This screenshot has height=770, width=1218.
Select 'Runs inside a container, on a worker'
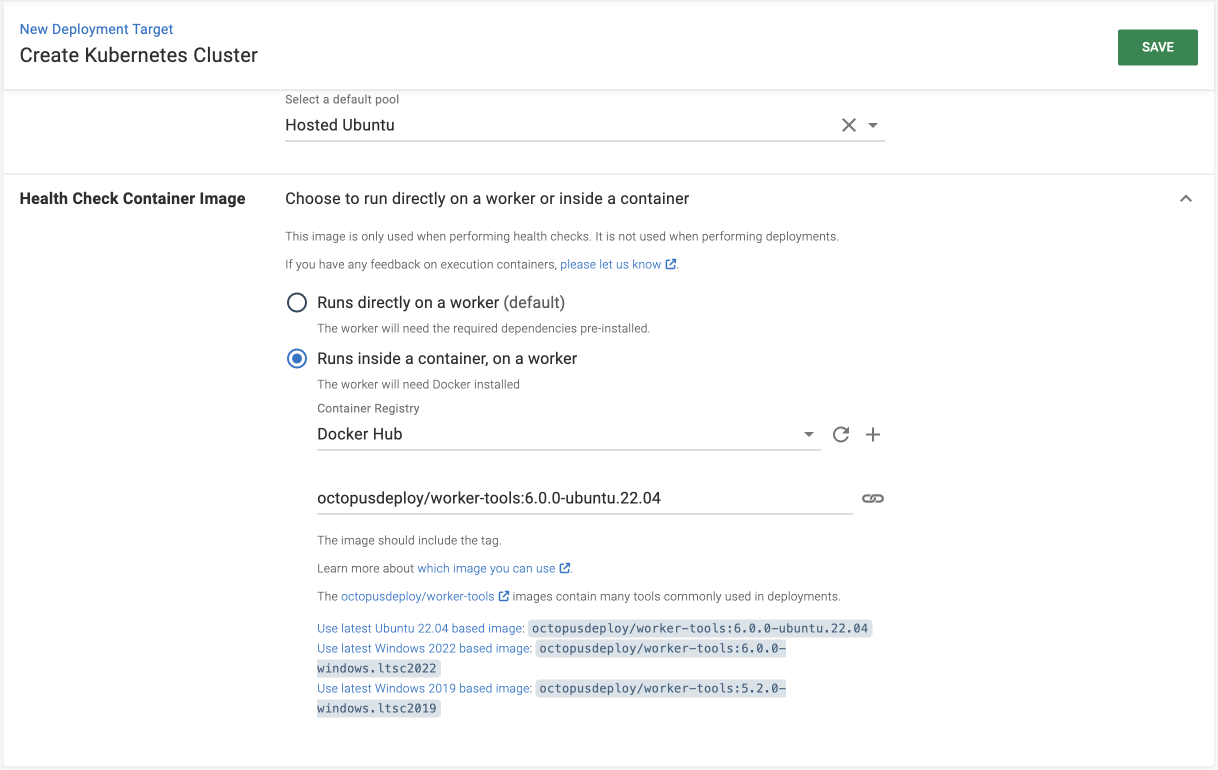pos(296,358)
